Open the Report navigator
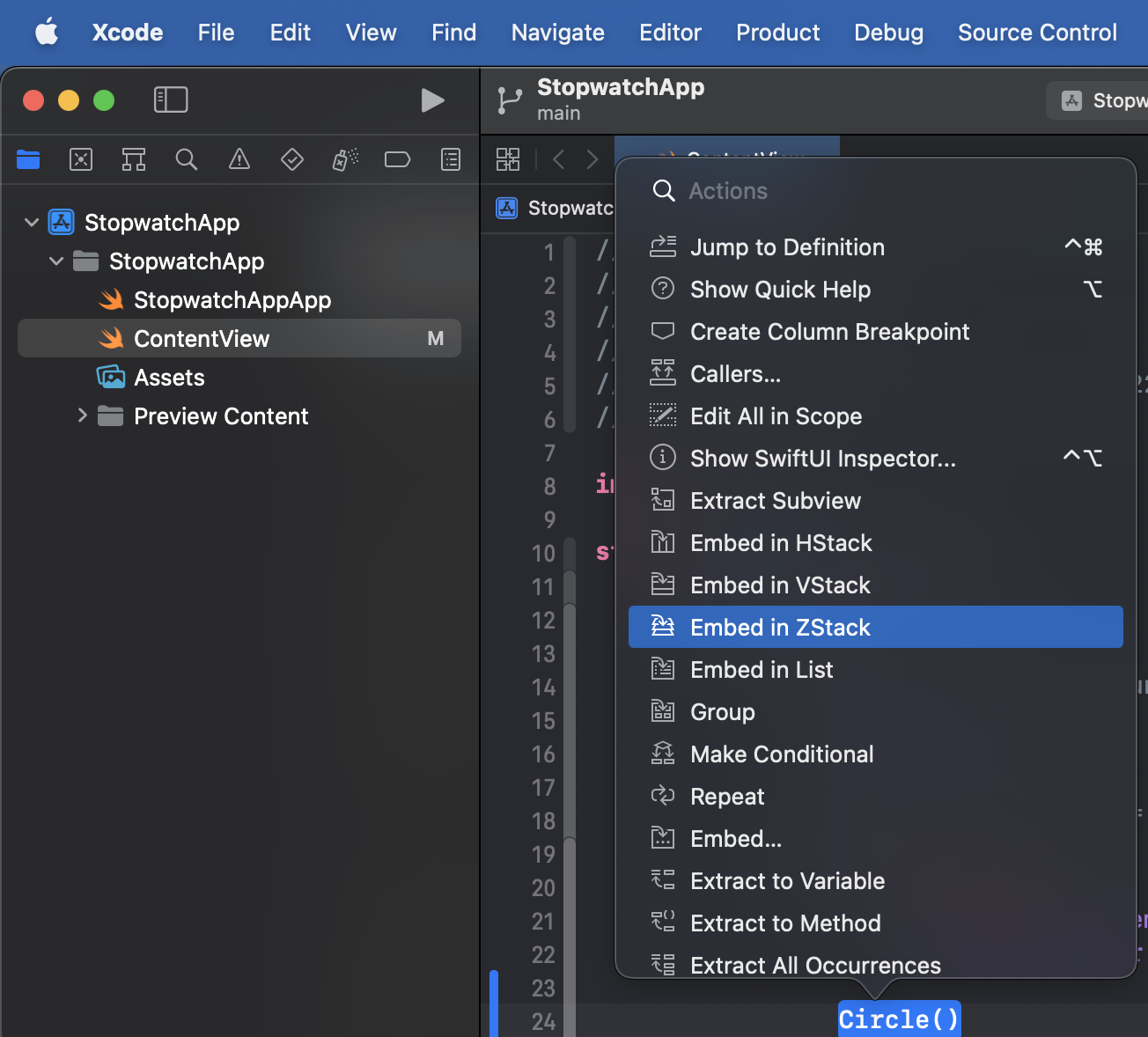This screenshot has width=1148, height=1037. pyautogui.click(x=451, y=159)
